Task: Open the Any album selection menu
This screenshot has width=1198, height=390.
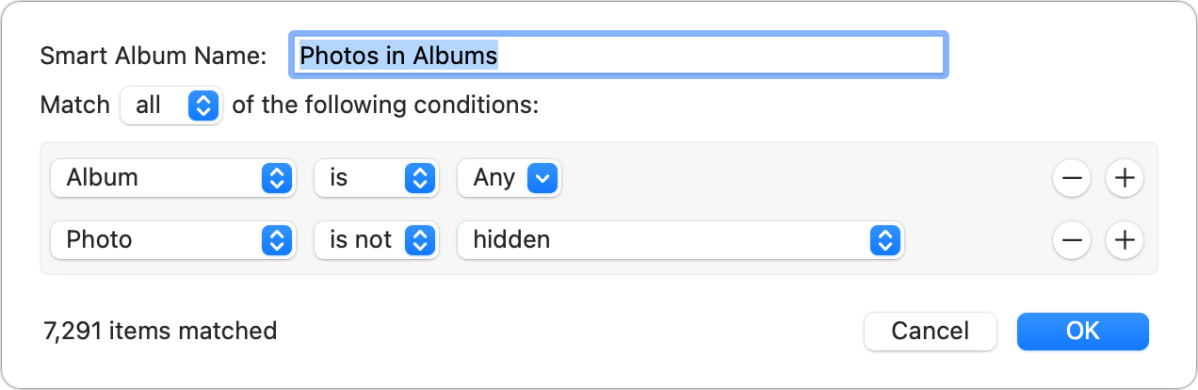Action: point(510,178)
